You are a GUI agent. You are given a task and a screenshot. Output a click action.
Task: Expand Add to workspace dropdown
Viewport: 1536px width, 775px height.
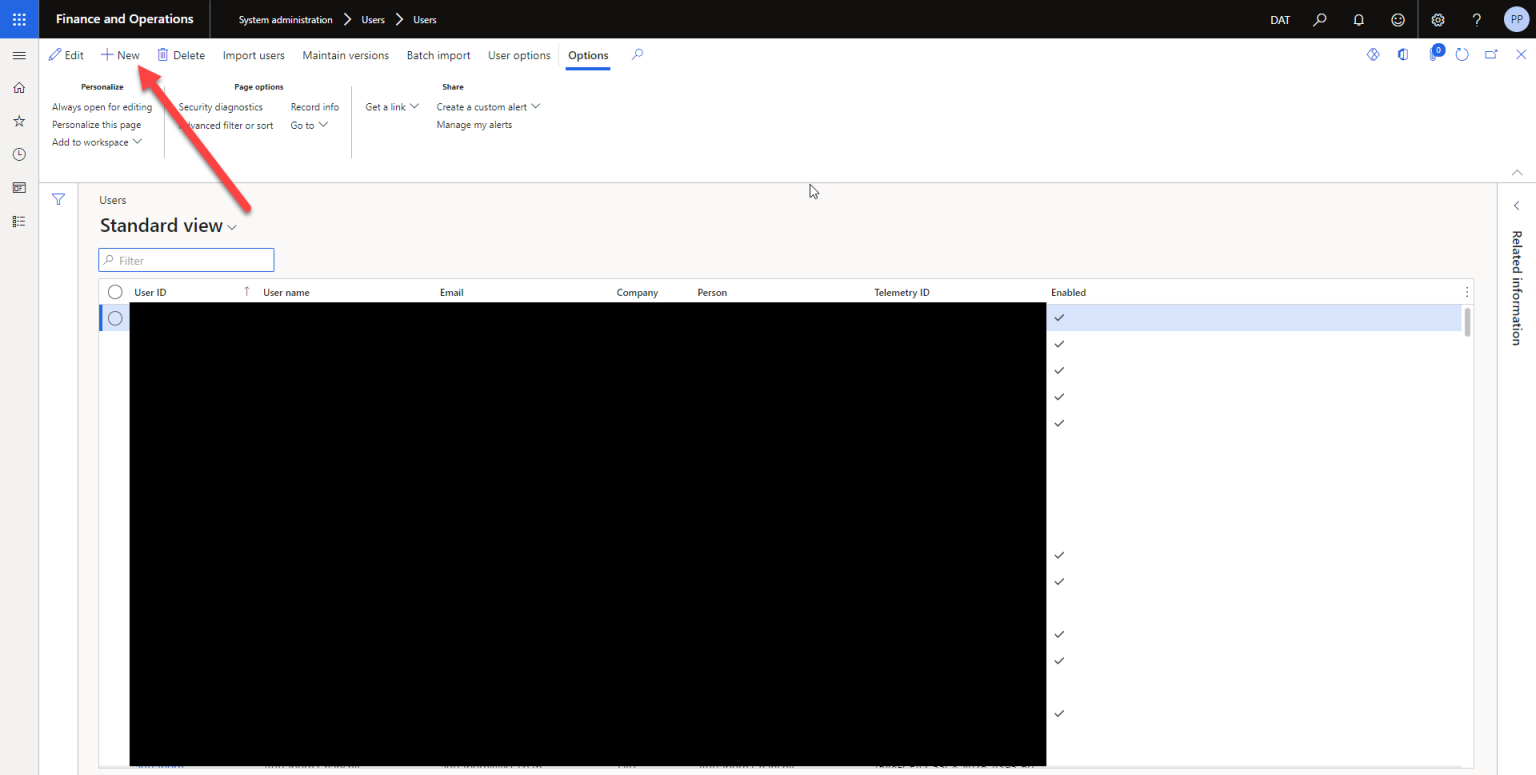97,142
